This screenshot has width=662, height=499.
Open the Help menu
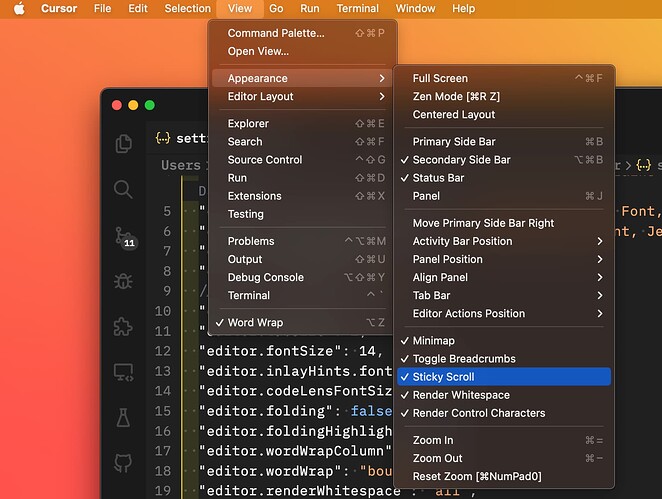point(464,8)
